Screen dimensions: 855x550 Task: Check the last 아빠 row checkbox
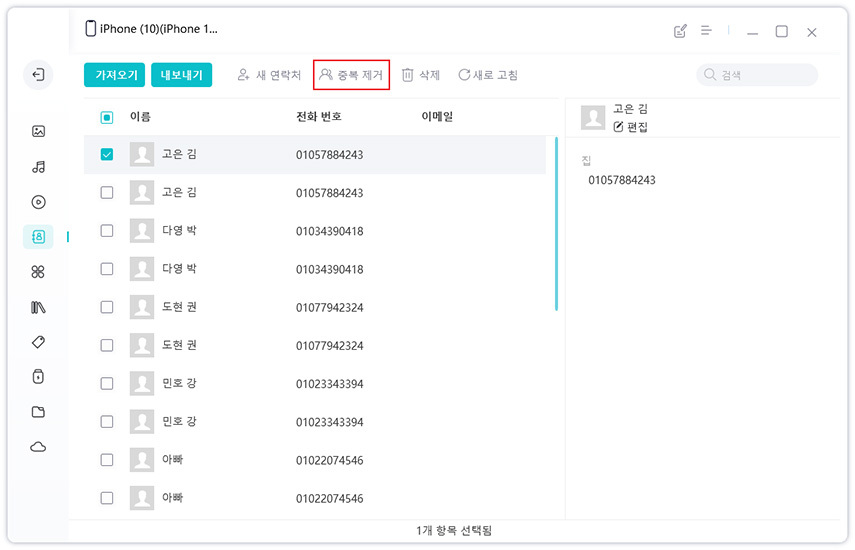[107, 498]
